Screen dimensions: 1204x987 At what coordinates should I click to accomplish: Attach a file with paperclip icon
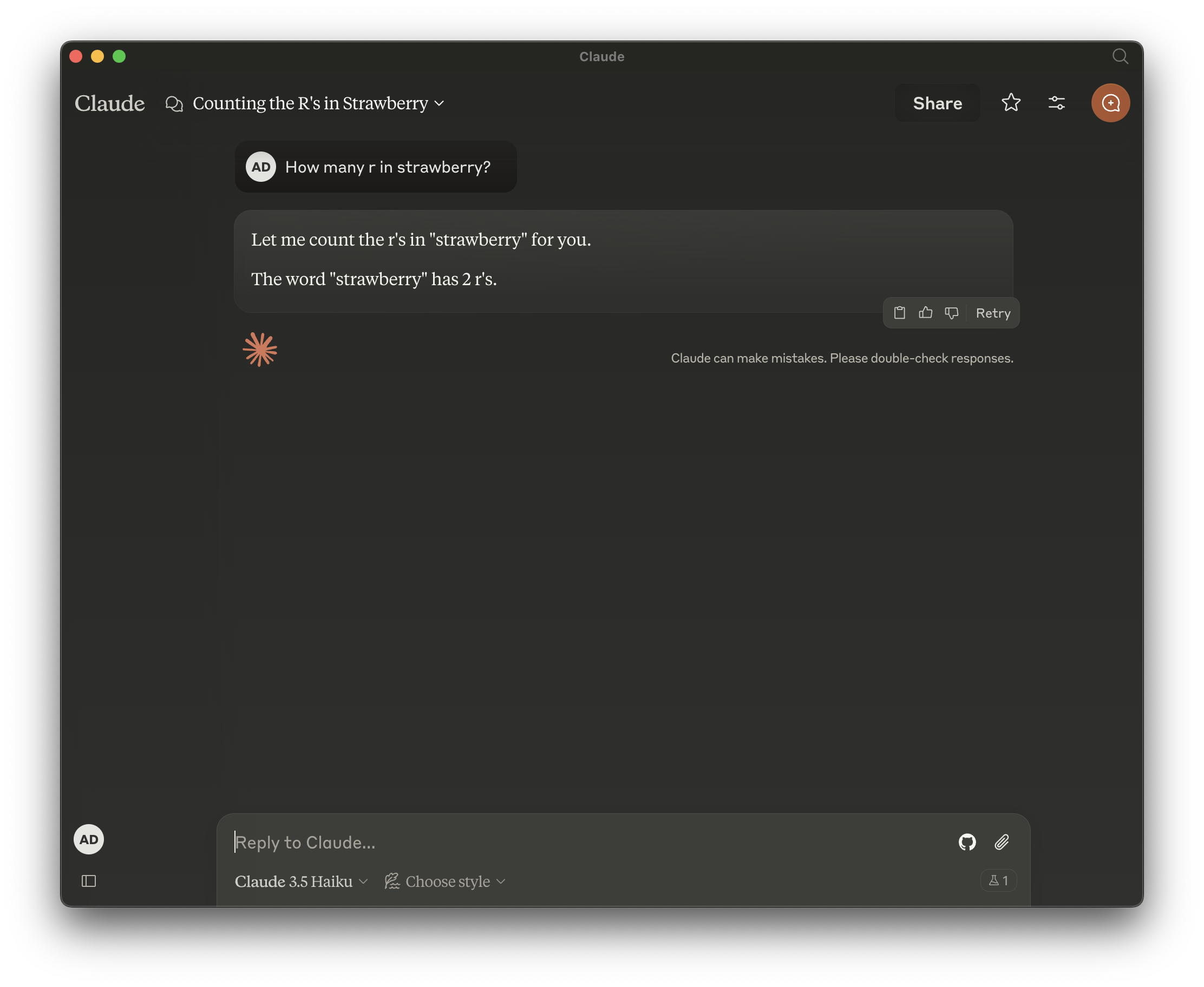pos(1002,842)
